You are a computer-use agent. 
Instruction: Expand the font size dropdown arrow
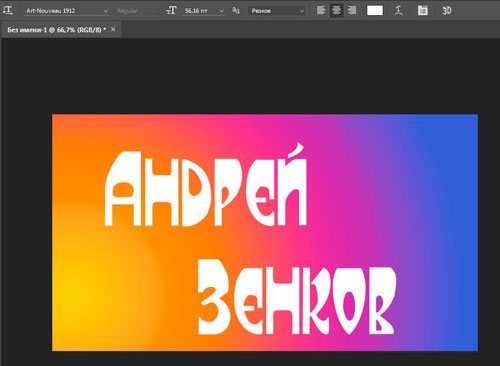pos(221,11)
